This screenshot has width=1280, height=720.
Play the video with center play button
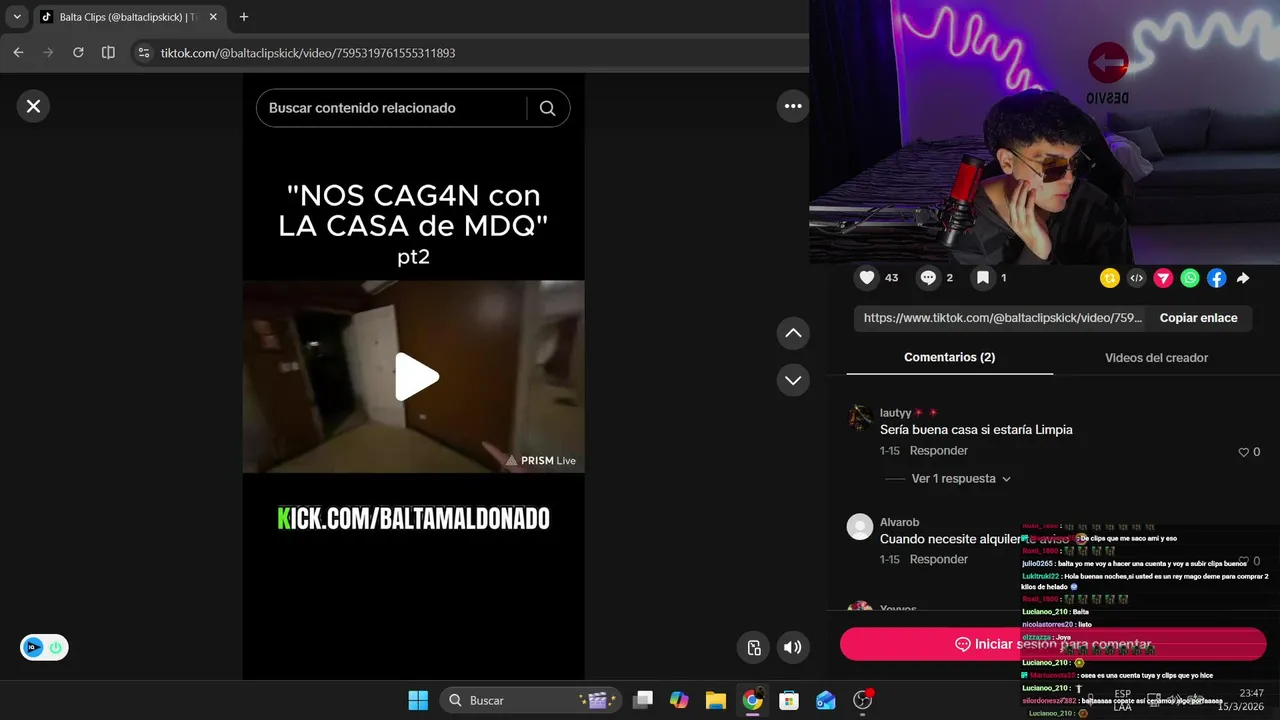pos(414,377)
